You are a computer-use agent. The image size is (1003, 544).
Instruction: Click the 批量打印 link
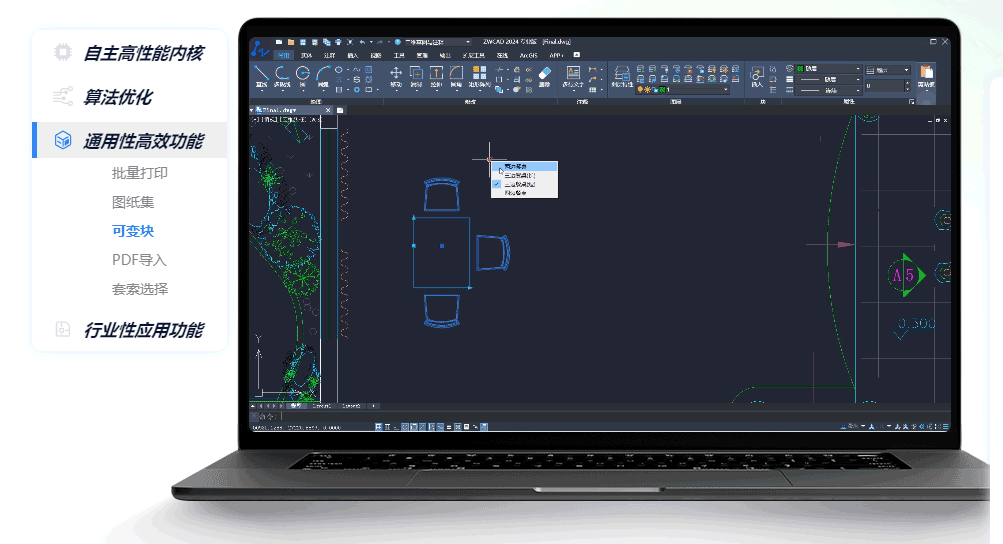139,173
